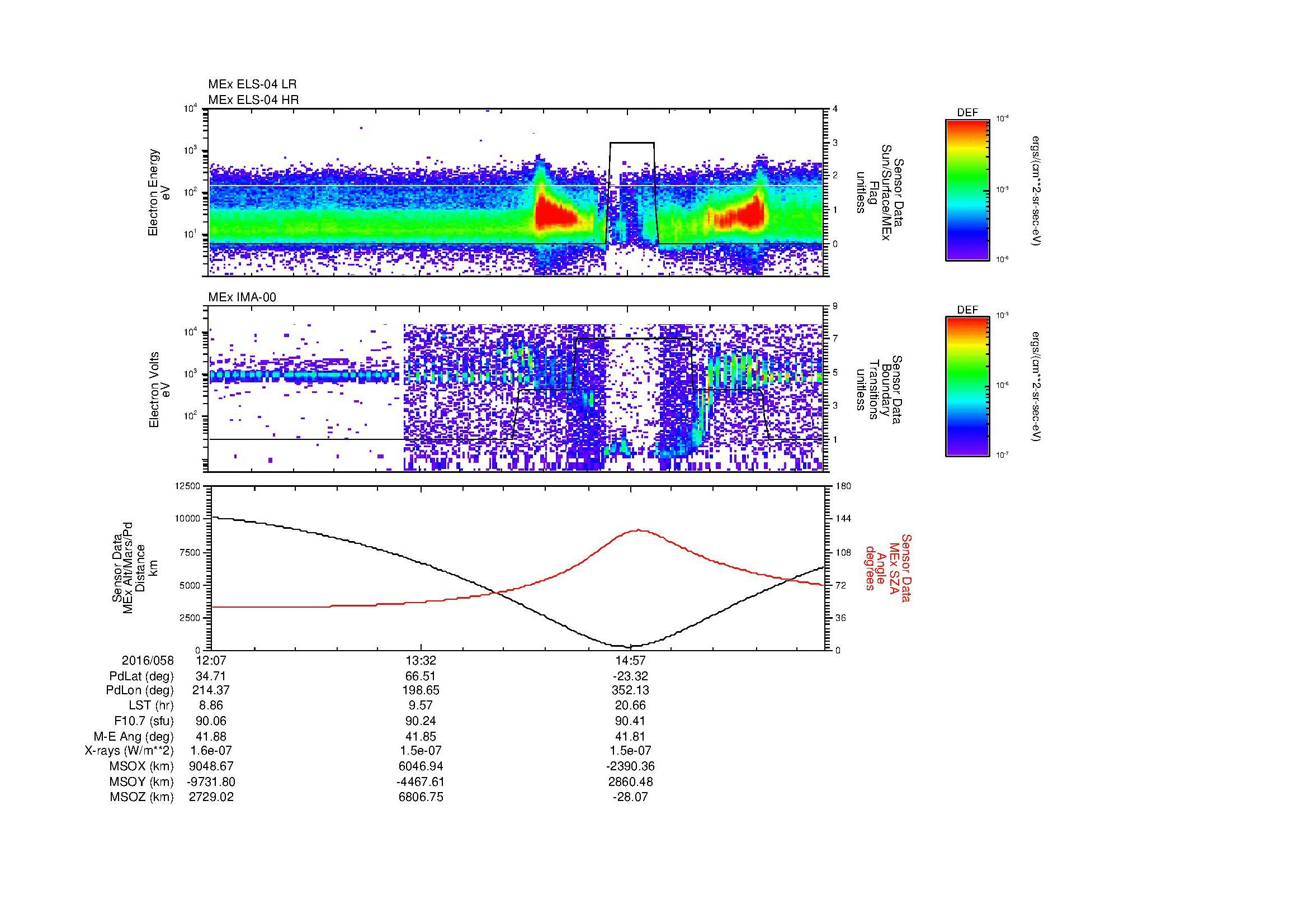The image size is (1308, 924).
Task: Select MSOX value -2390.36
Action: (630, 766)
